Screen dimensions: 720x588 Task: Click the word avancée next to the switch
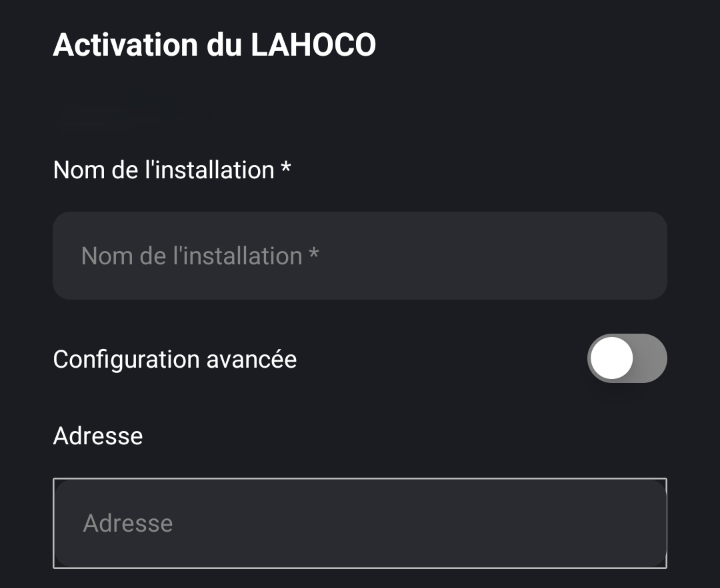coord(254,359)
